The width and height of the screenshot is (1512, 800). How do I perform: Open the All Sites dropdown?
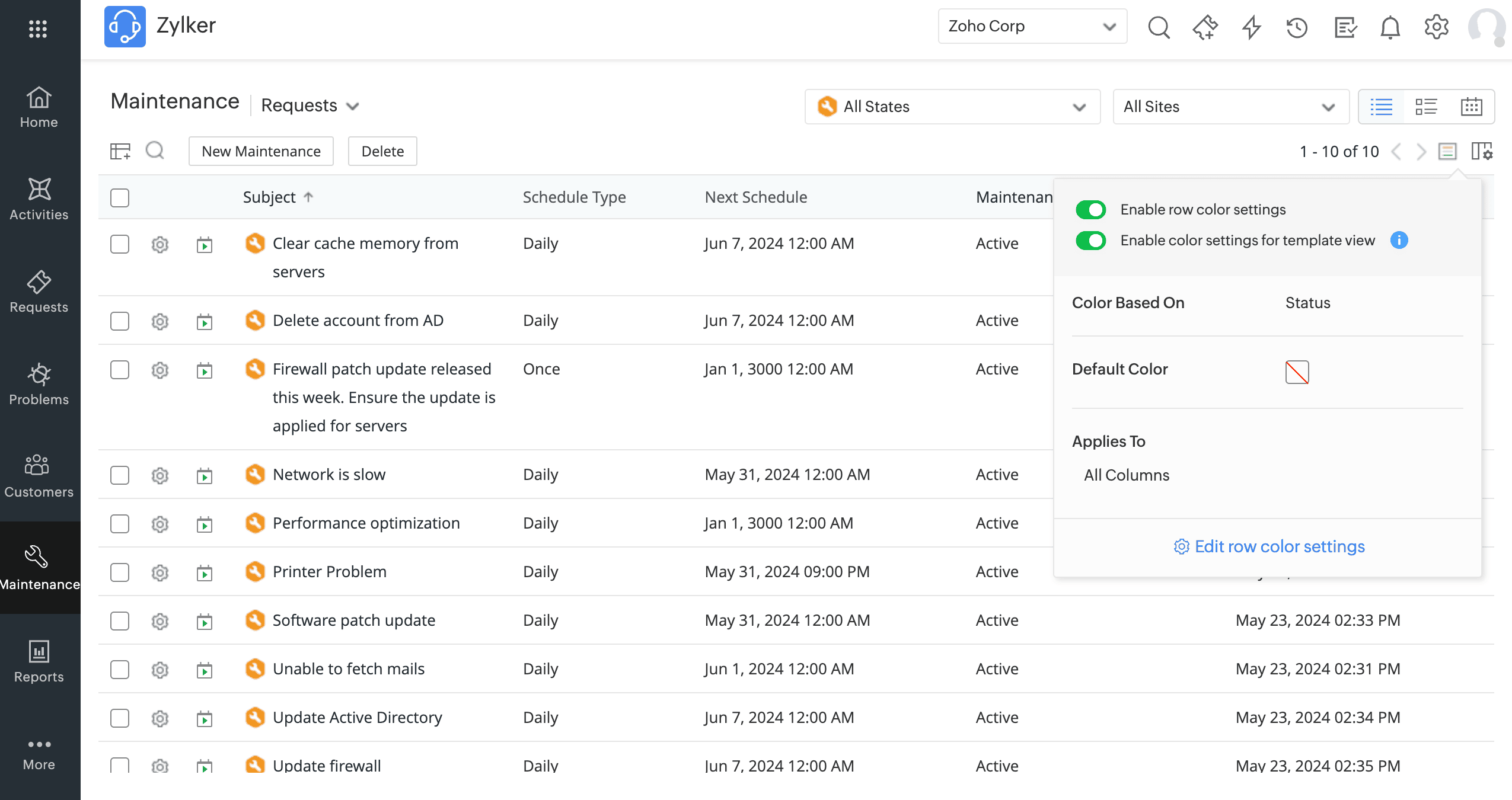tap(1230, 107)
